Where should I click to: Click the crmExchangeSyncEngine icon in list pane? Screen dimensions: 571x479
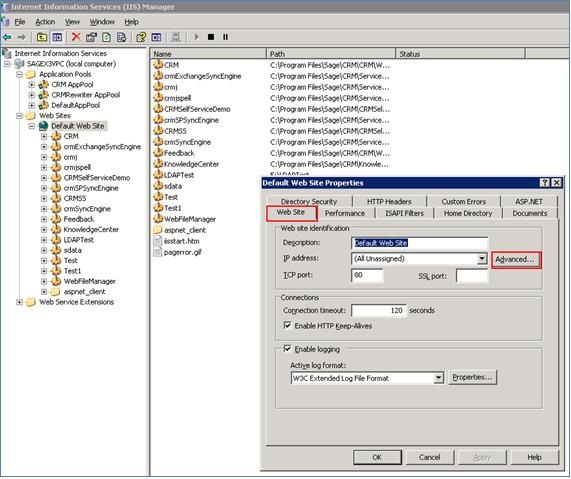pyautogui.click(x=158, y=76)
